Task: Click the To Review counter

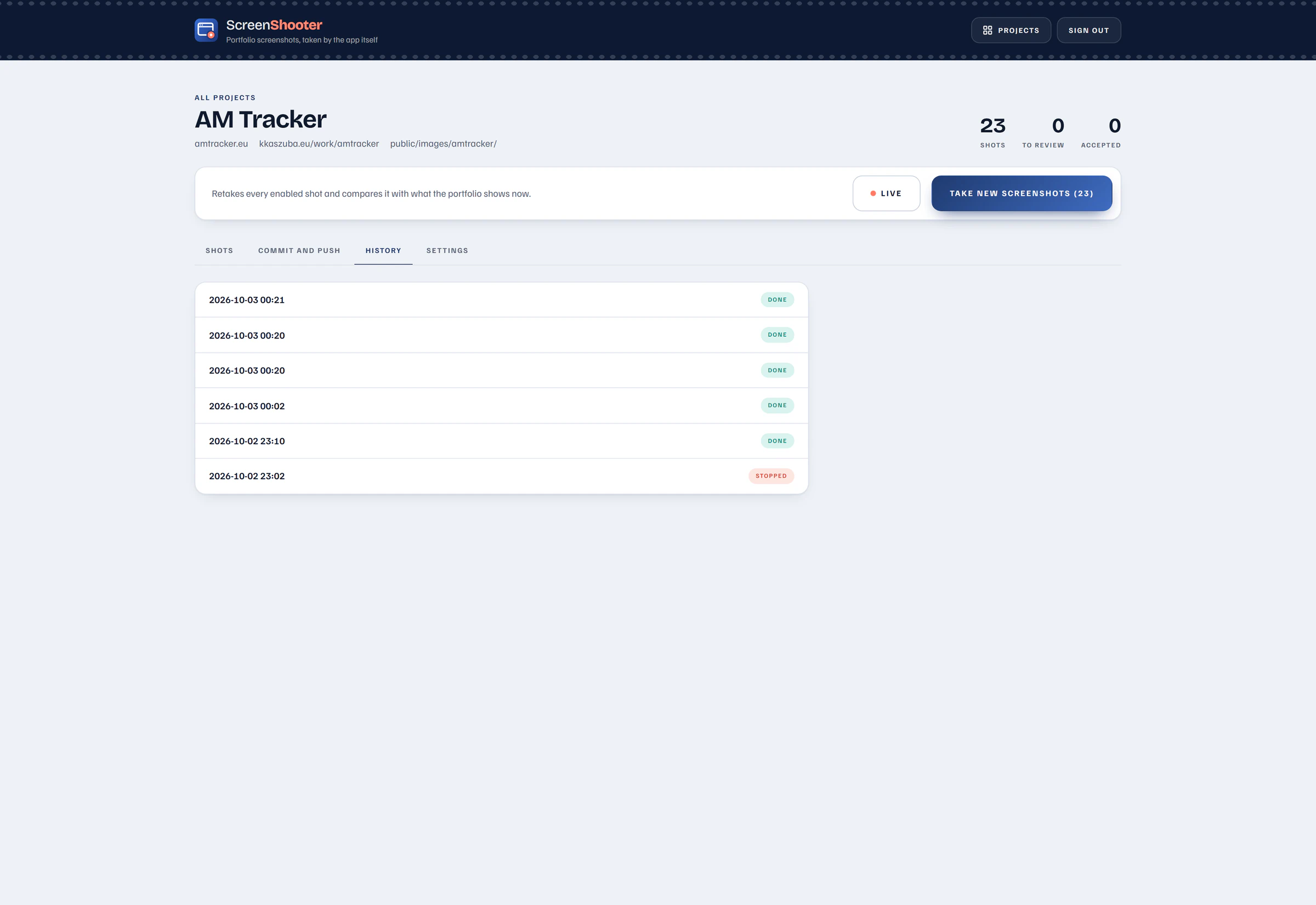Action: pyautogui.click(x=1043, y=132)
